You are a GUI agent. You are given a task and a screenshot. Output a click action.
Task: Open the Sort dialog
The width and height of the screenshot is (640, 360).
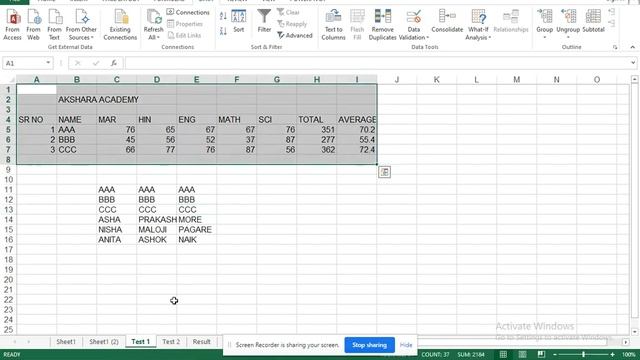pyautogui.click(x=239, y=21)
